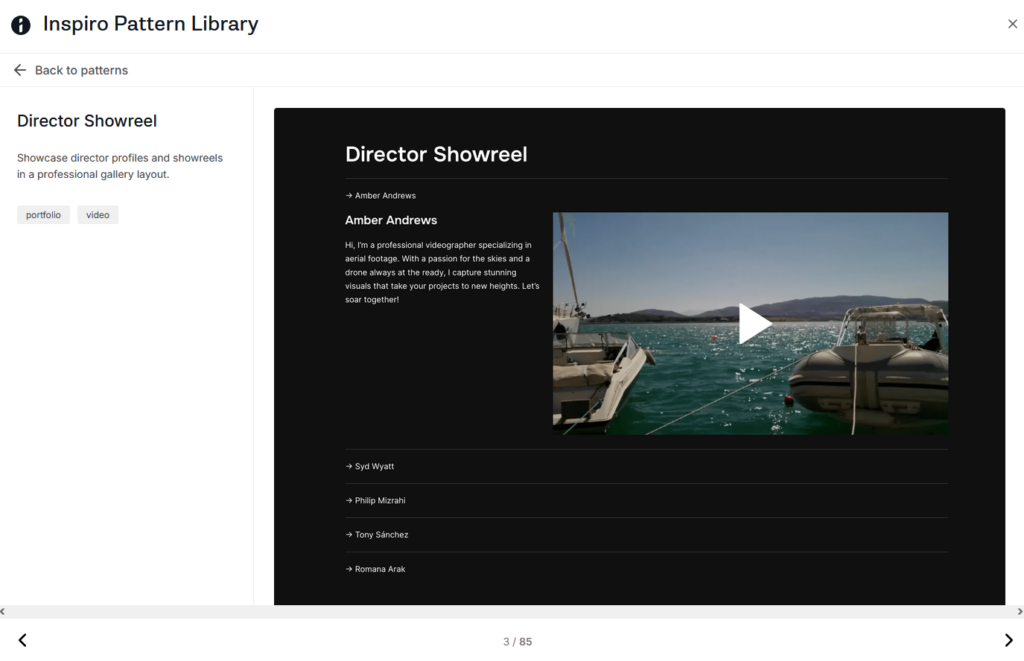This screenshot has height=661, width=1024.
Task: Expand the Tony Sánchez row
Action: (647, 534)
